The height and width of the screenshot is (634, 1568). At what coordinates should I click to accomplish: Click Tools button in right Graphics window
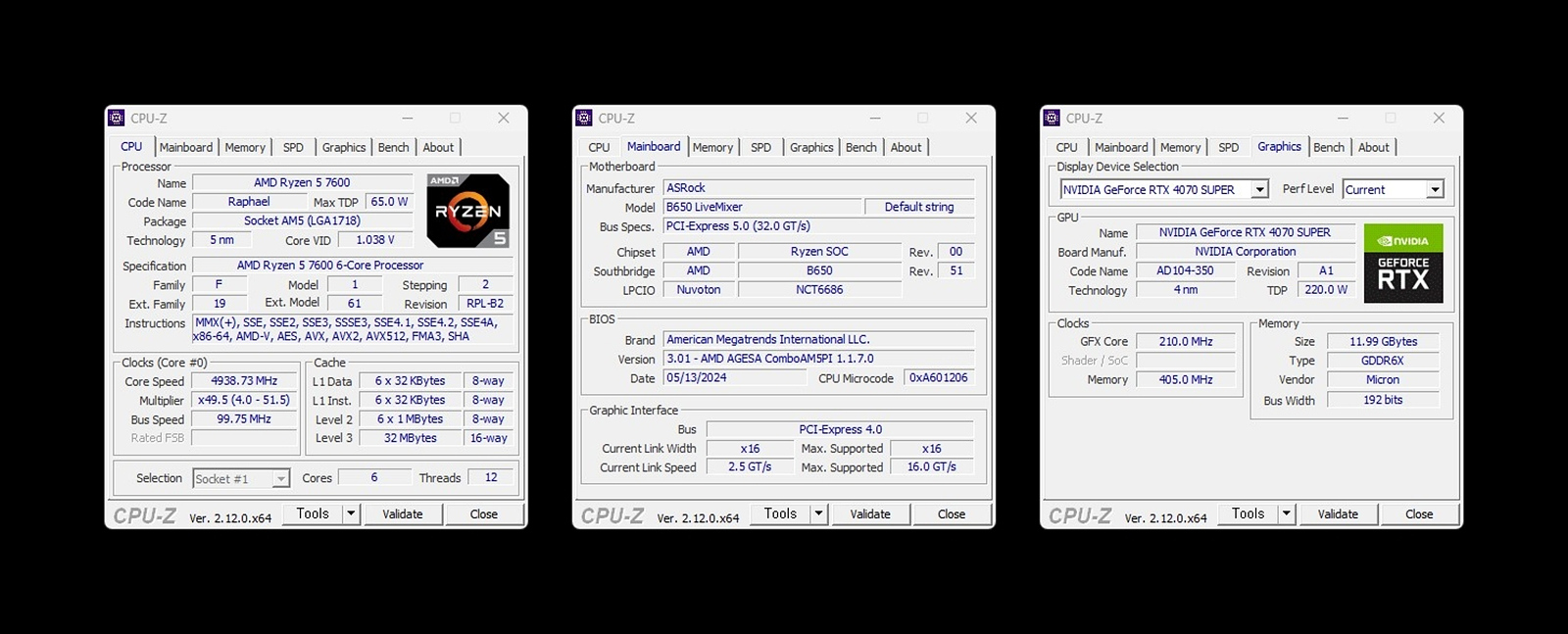pyautogui.click(x=1248, y=513)
